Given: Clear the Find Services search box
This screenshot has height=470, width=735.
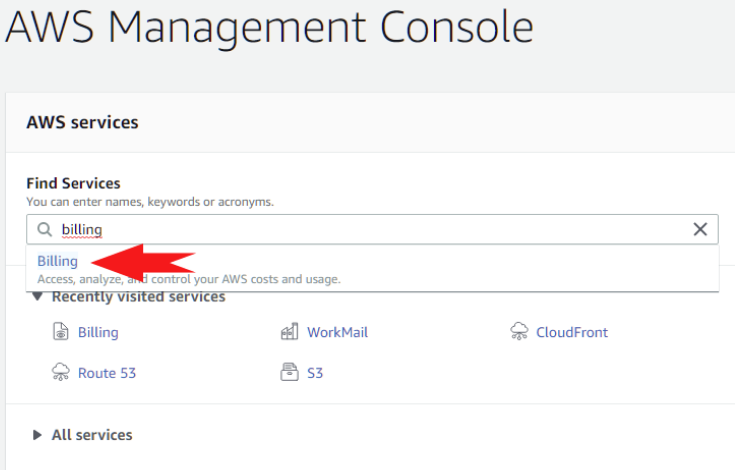Looking at the screenshot, I should tap(700, 229).
